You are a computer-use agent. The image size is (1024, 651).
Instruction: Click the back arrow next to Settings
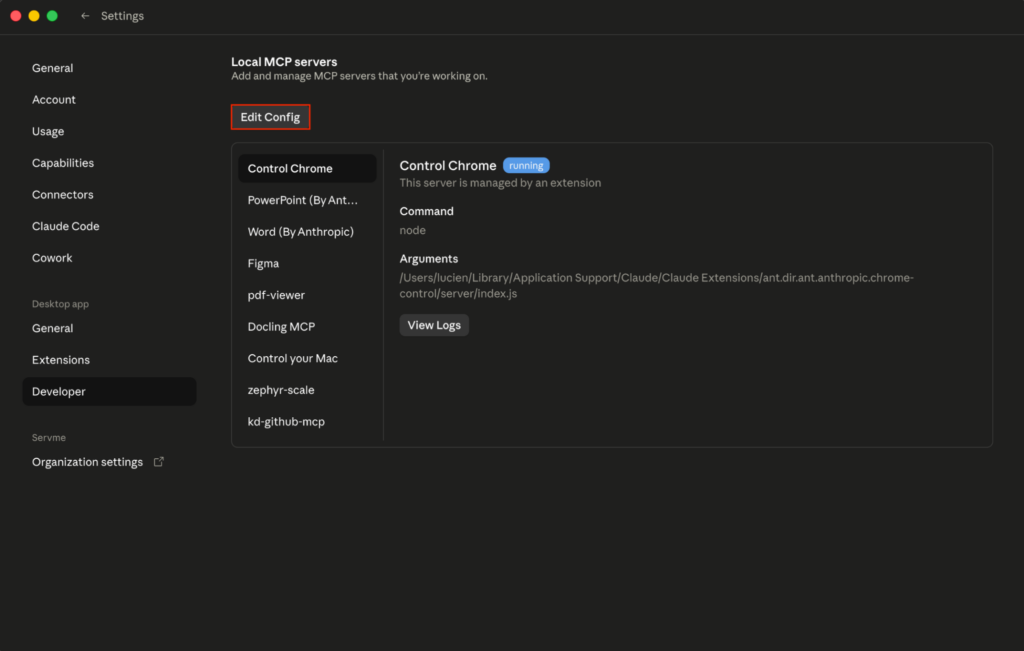click(85, 16)
